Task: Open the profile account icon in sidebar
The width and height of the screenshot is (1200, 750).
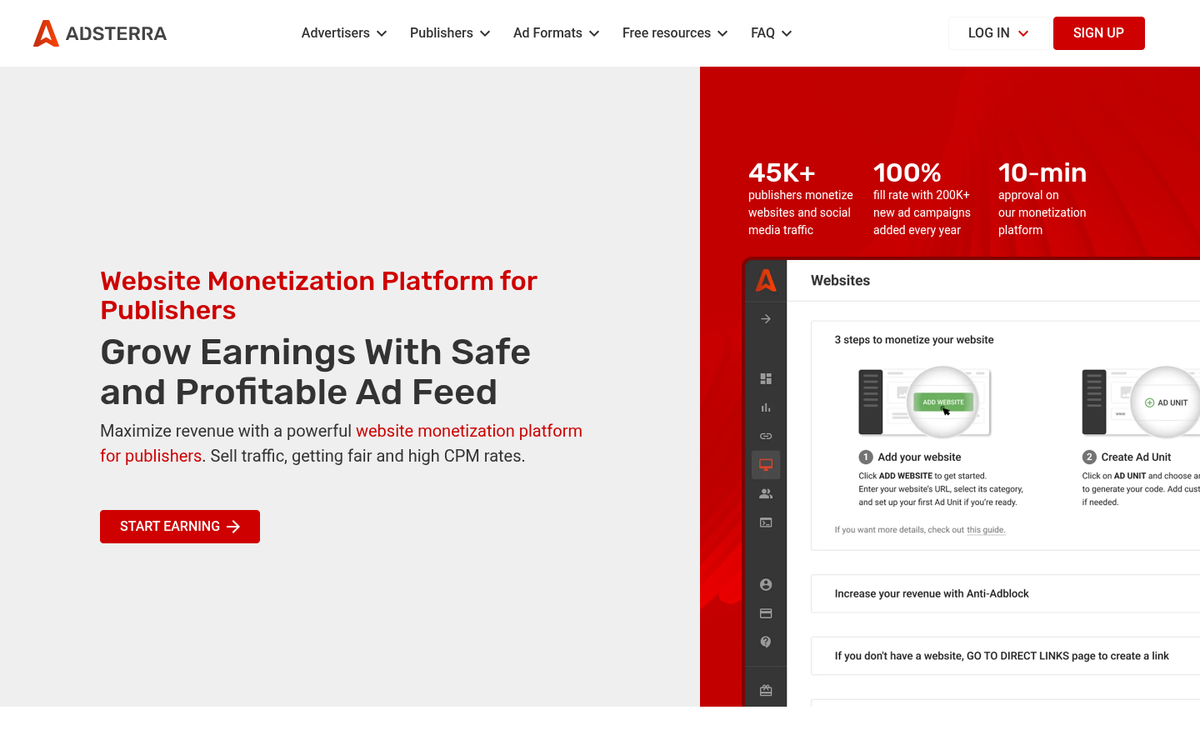Action: click(765, 584)
